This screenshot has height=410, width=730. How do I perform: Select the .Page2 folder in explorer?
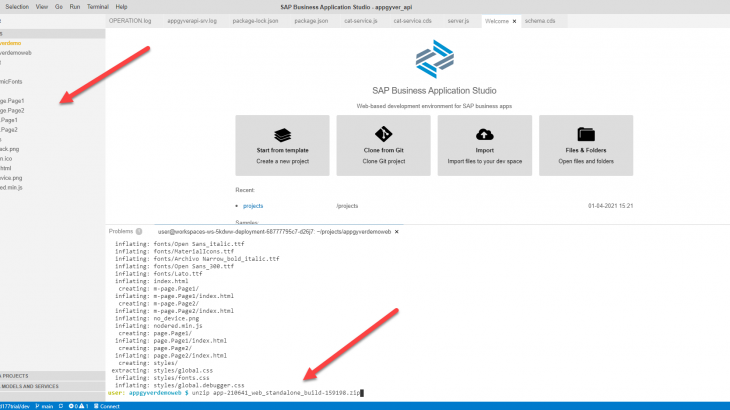9,130
